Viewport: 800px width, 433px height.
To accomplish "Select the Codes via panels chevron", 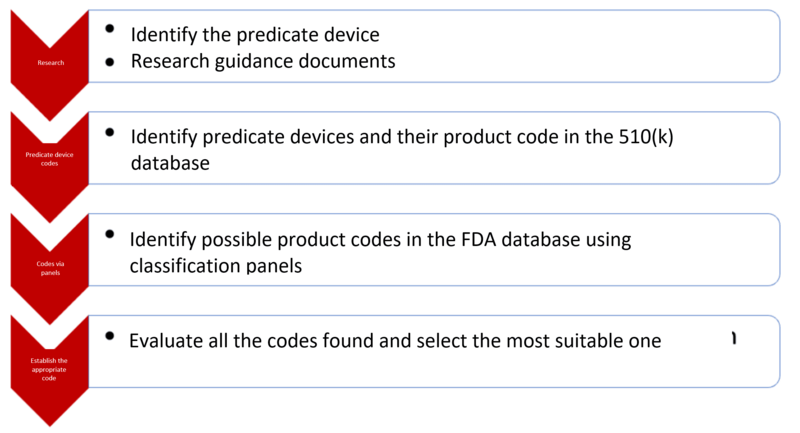I will [49, 268].
